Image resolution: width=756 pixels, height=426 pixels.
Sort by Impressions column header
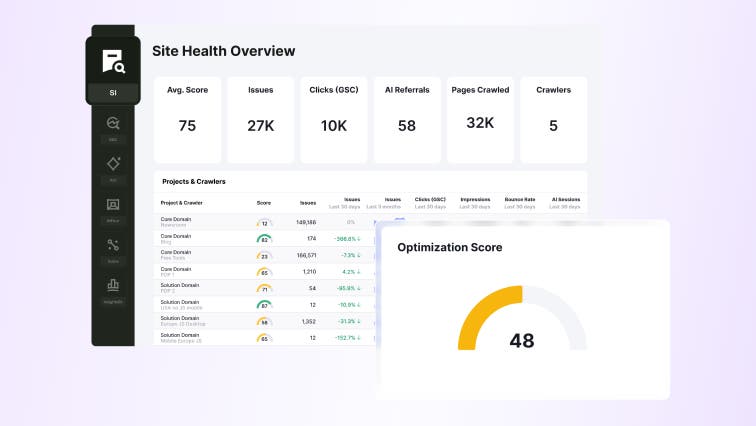tap(475, 200)
